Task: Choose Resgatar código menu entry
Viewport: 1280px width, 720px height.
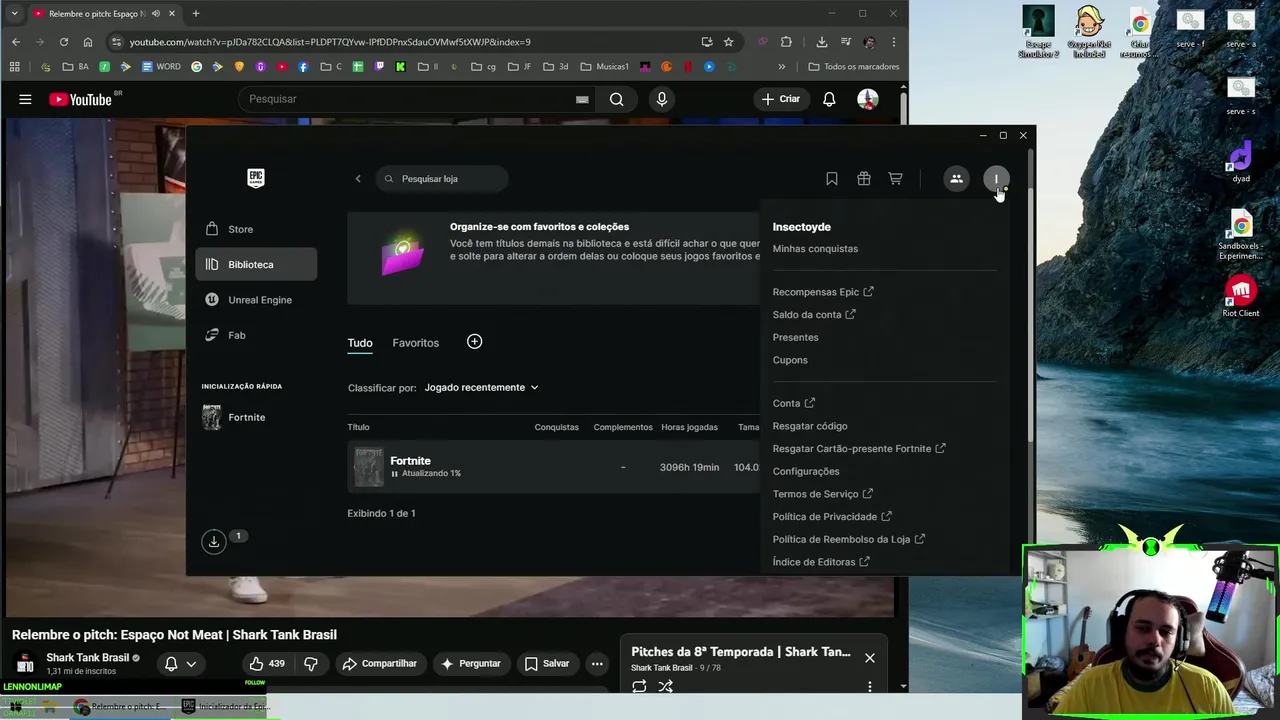Action: click(810, 426)
